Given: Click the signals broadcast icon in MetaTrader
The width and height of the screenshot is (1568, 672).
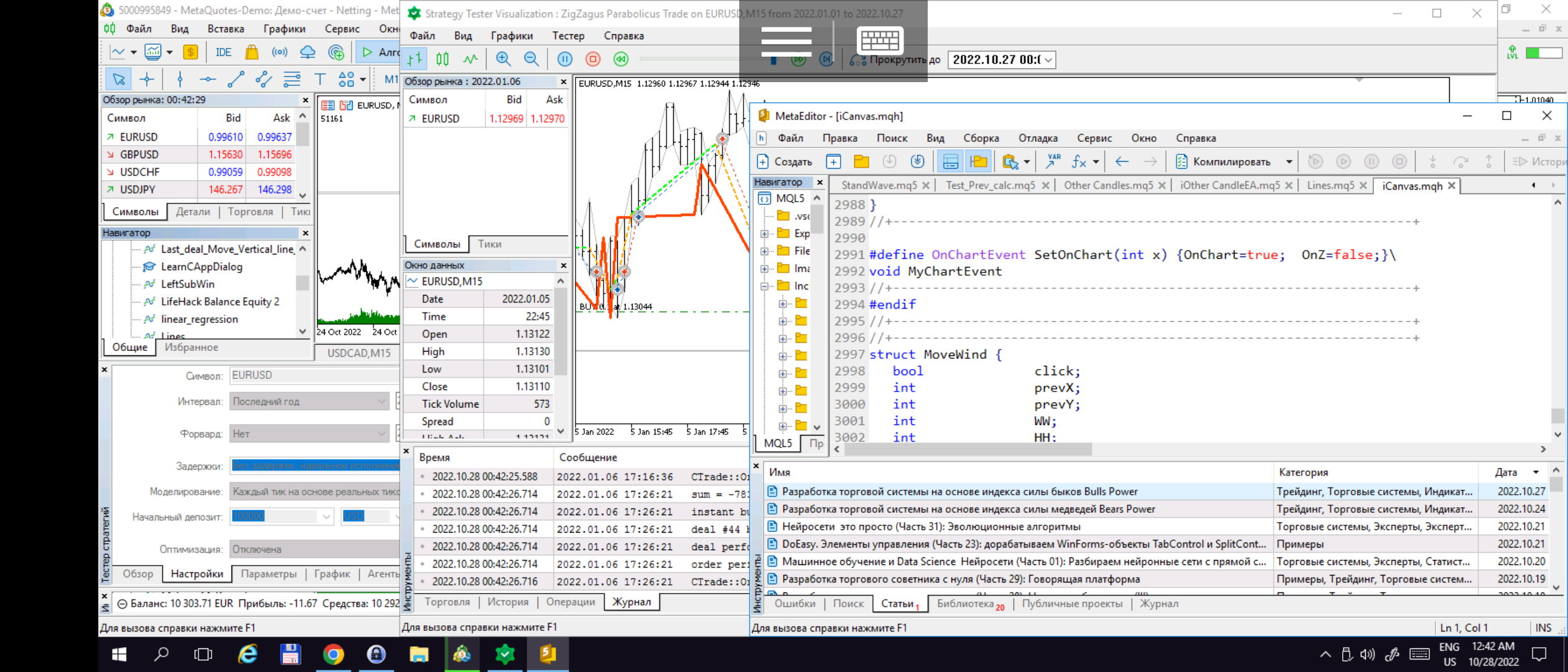Looking at the screenshot, I should [x=279, y=52].
